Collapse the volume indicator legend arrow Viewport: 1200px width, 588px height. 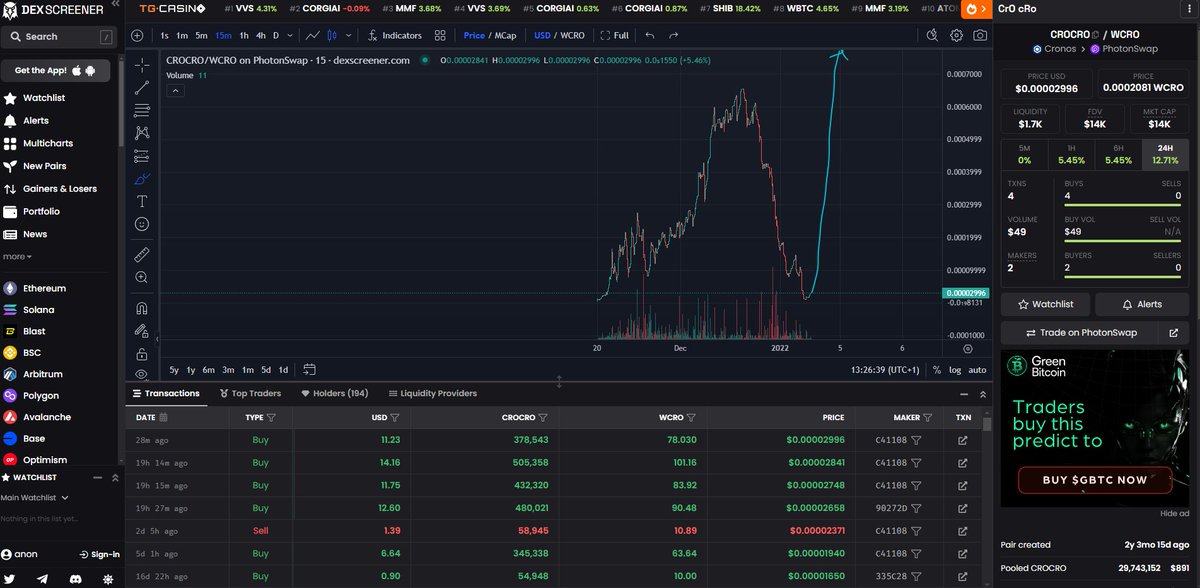pyautogui.click(x=175, y=91)
